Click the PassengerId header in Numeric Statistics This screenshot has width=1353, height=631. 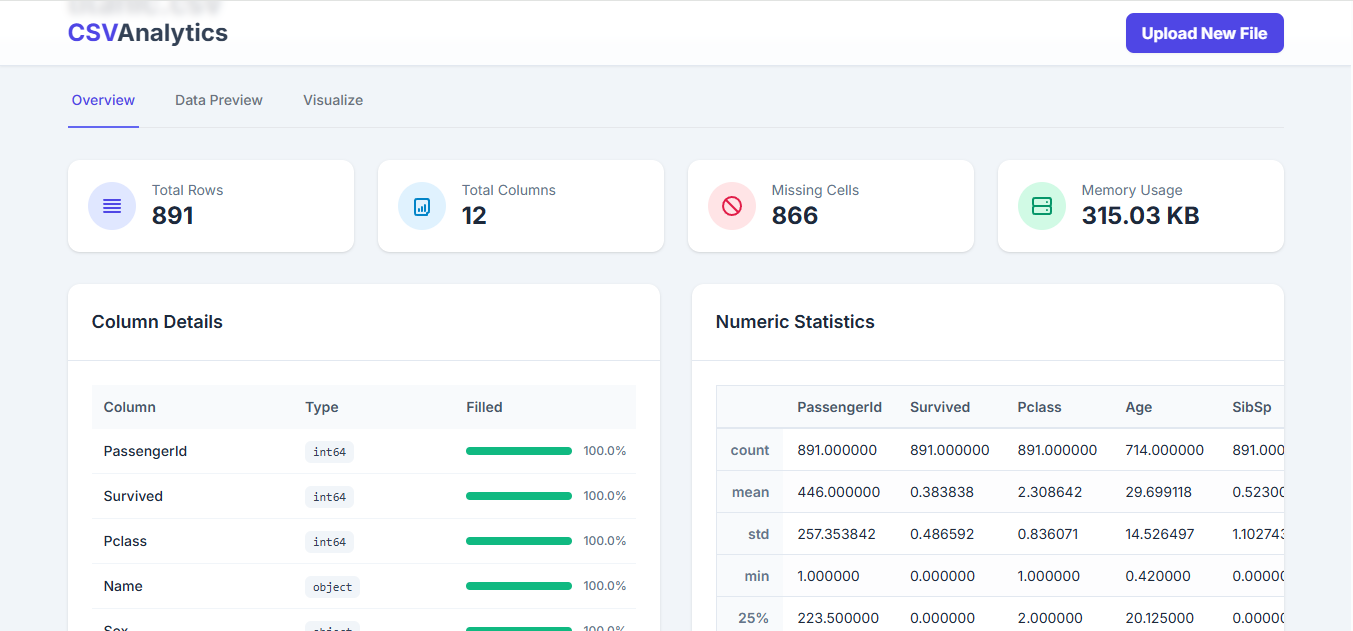(839, 407)
